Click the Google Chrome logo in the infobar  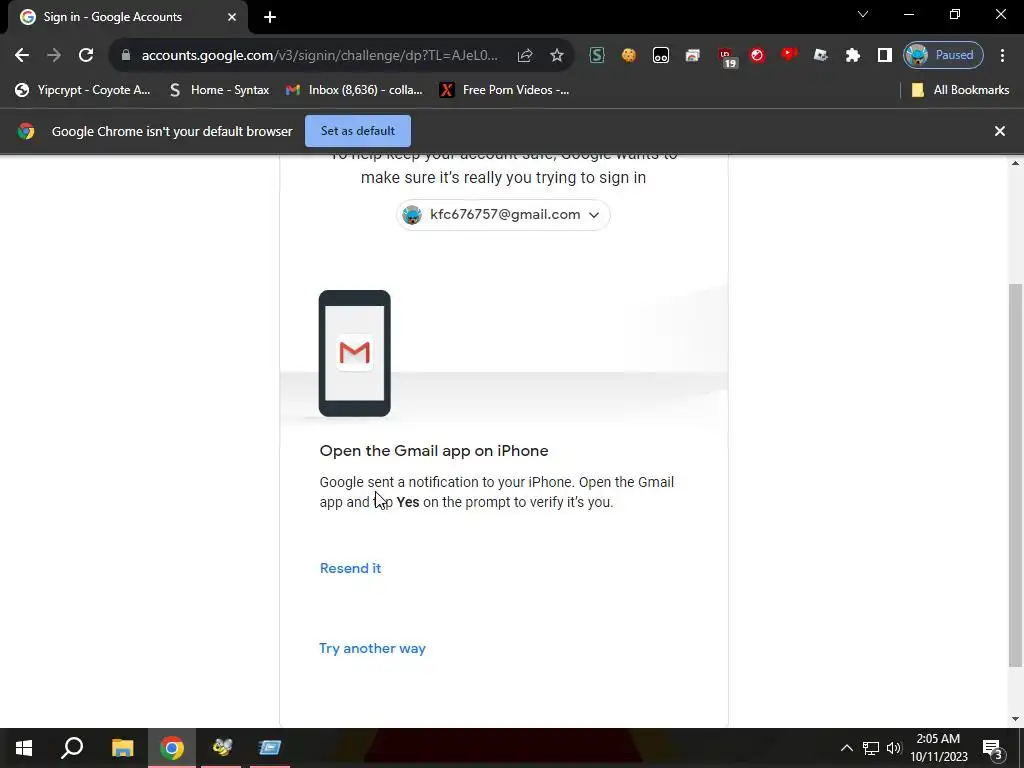[26, 131]
